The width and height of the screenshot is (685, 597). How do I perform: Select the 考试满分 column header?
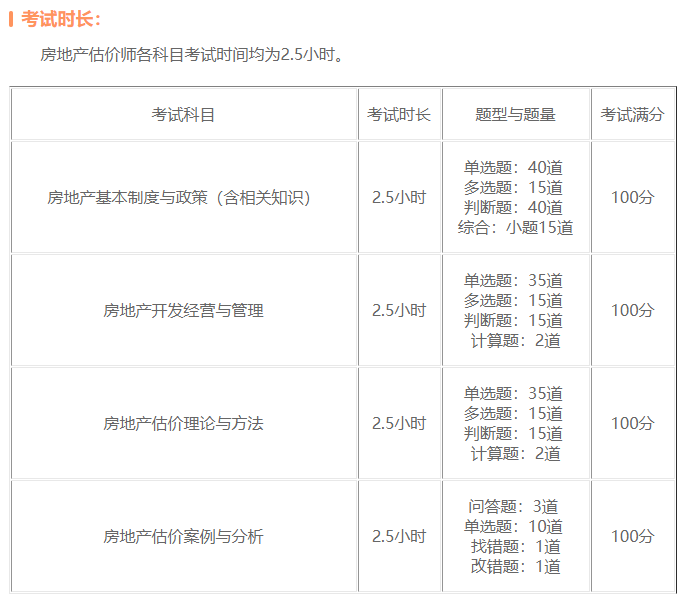632,114
